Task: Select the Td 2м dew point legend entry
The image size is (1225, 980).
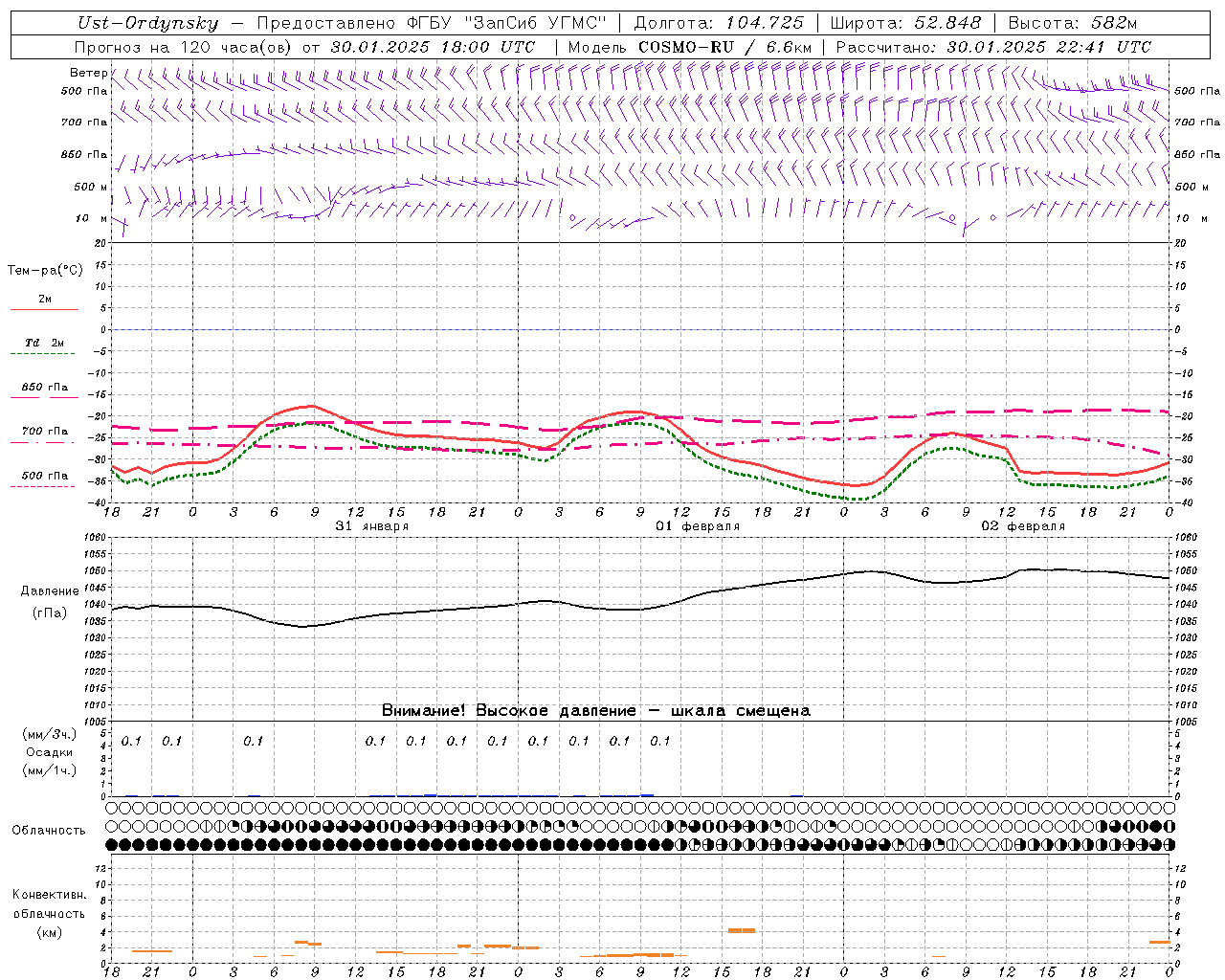Action: [44, 343]
